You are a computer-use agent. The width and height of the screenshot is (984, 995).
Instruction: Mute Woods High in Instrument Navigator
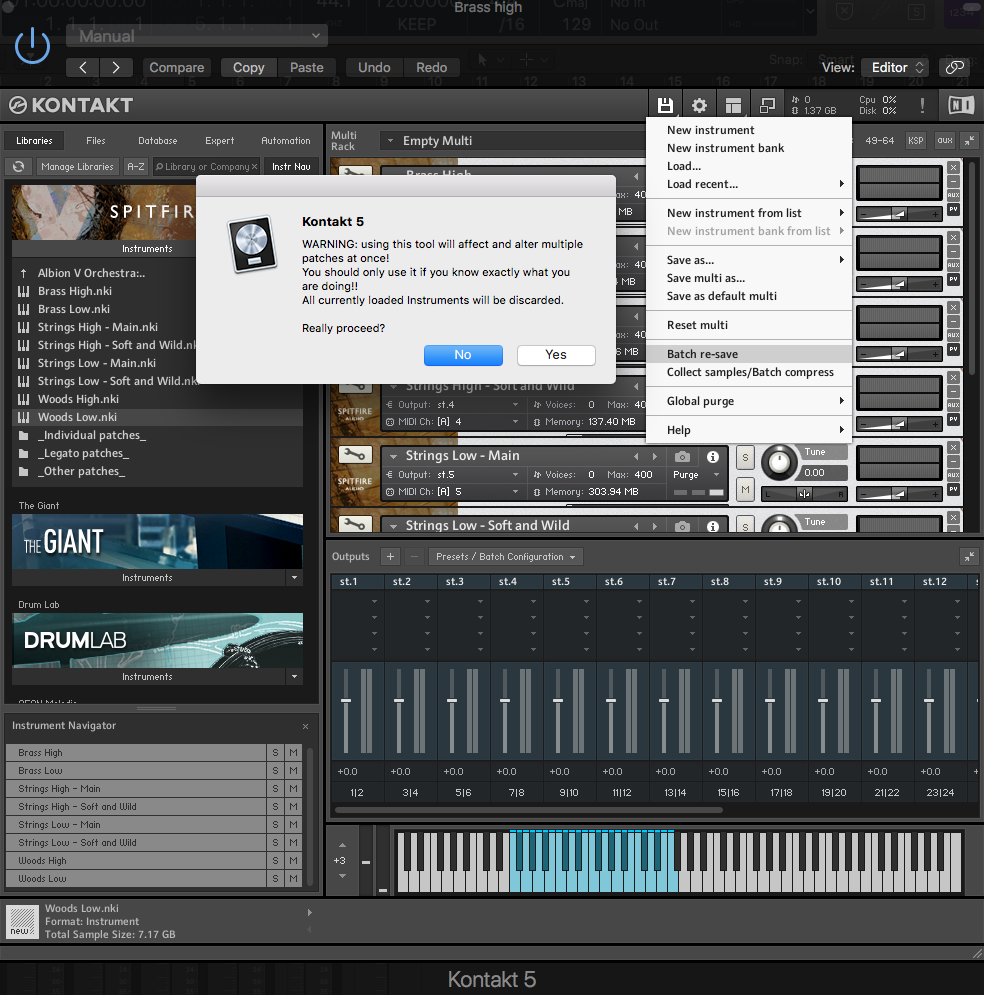tap(293, 861)
